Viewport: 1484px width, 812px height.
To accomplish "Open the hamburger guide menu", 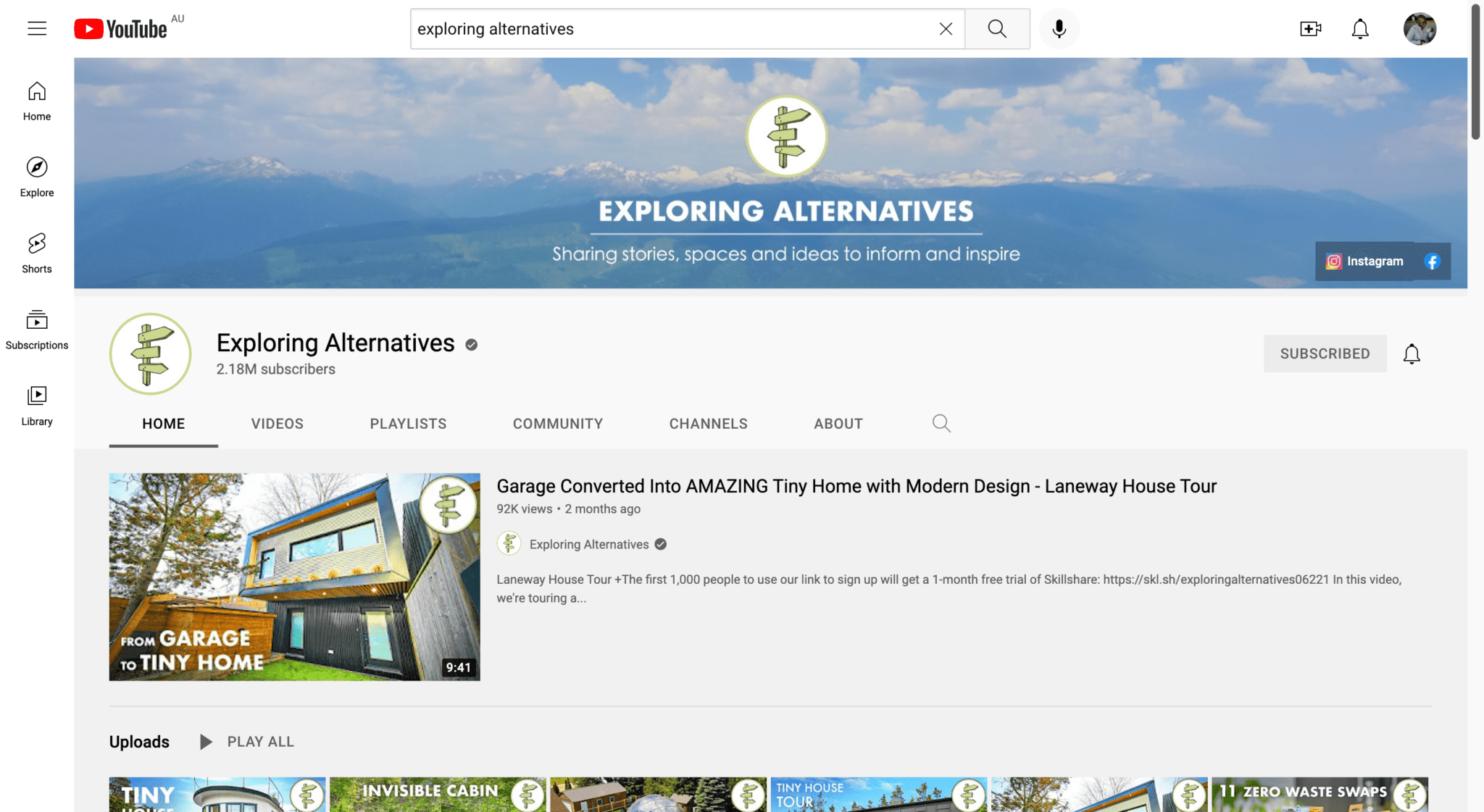I will tap(37, 29).
